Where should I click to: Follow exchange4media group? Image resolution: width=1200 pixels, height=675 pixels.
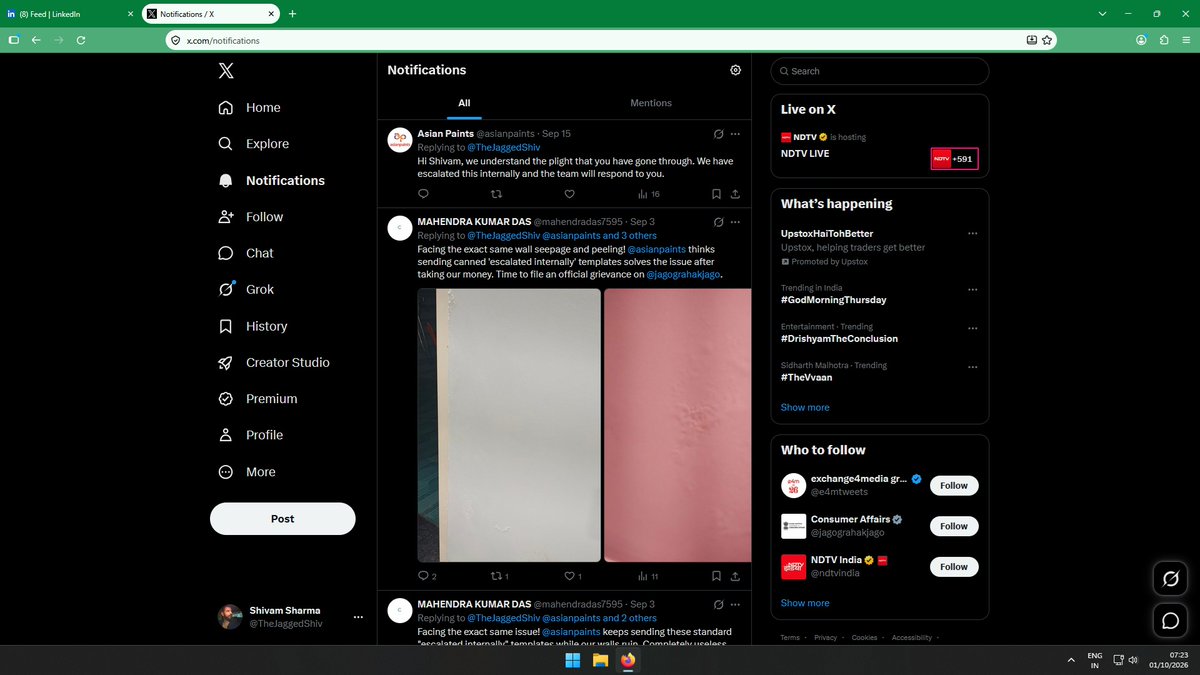(x=954, y=486)
